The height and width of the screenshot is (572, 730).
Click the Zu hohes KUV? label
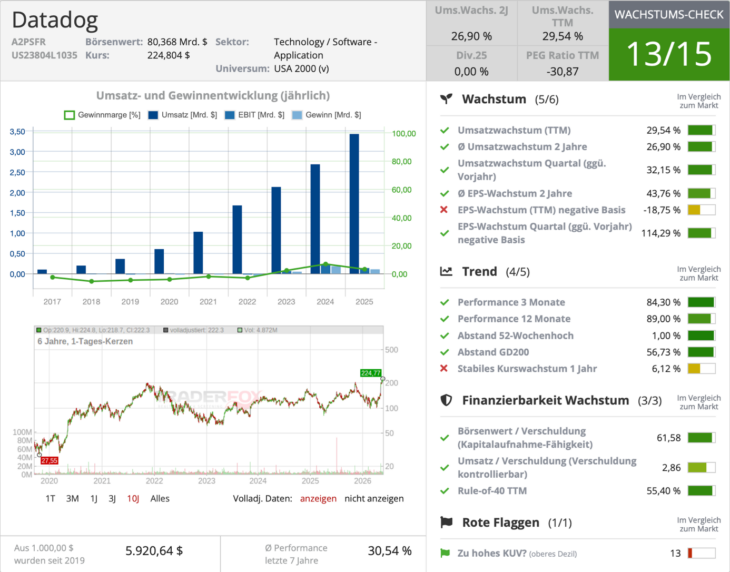[492, 553]
